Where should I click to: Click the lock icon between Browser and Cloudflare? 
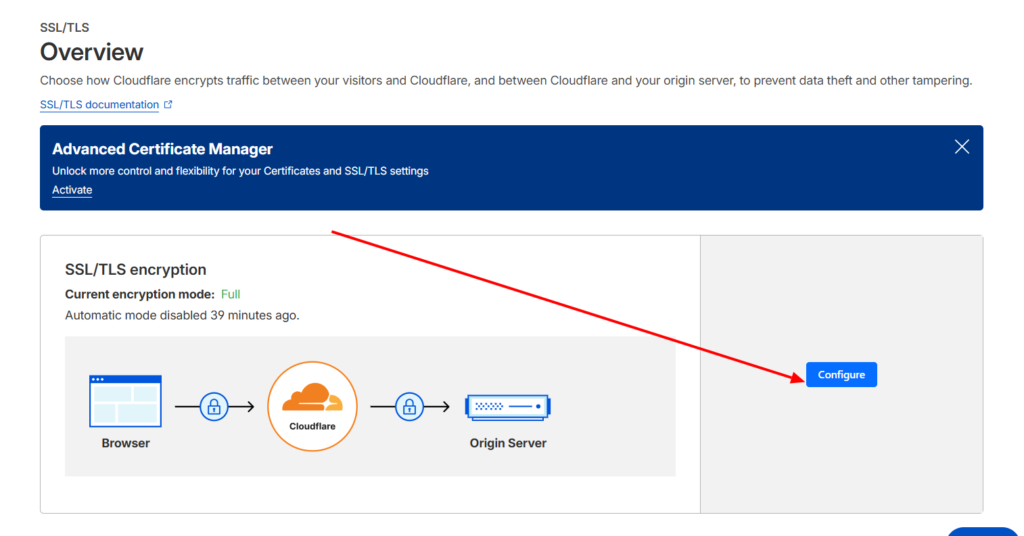213,407
